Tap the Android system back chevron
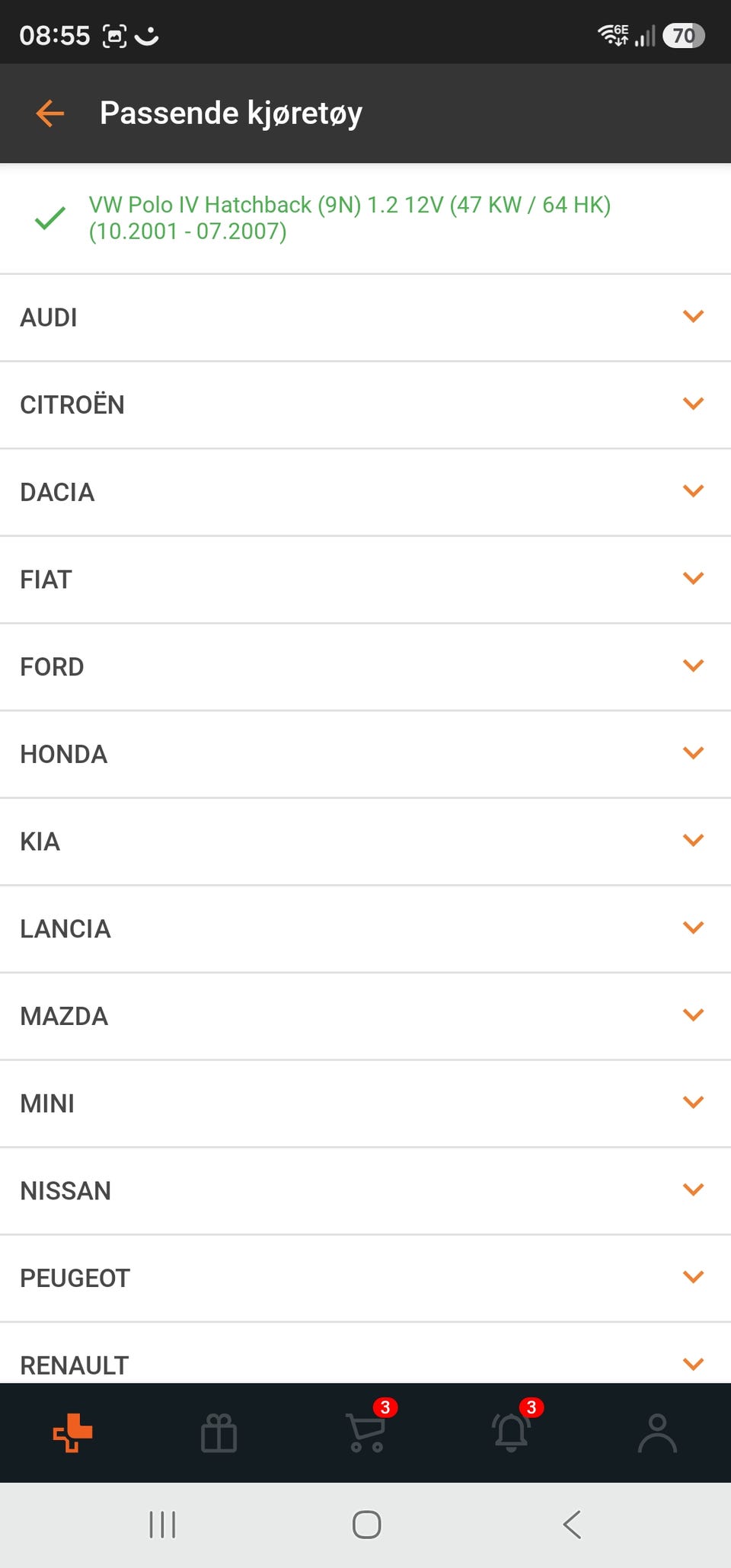This screenshot has height=1568, width=731. [572, 1525]
